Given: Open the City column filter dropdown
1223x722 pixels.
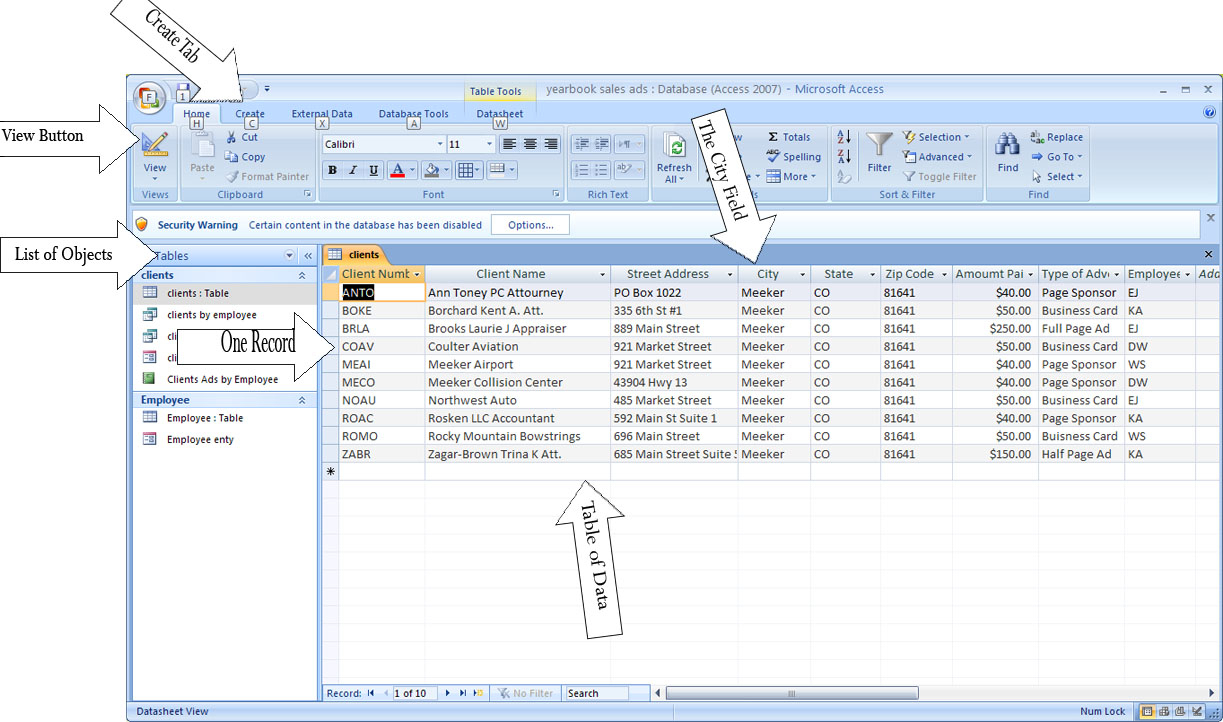Looking at the screenshot, I should point(802,275).
